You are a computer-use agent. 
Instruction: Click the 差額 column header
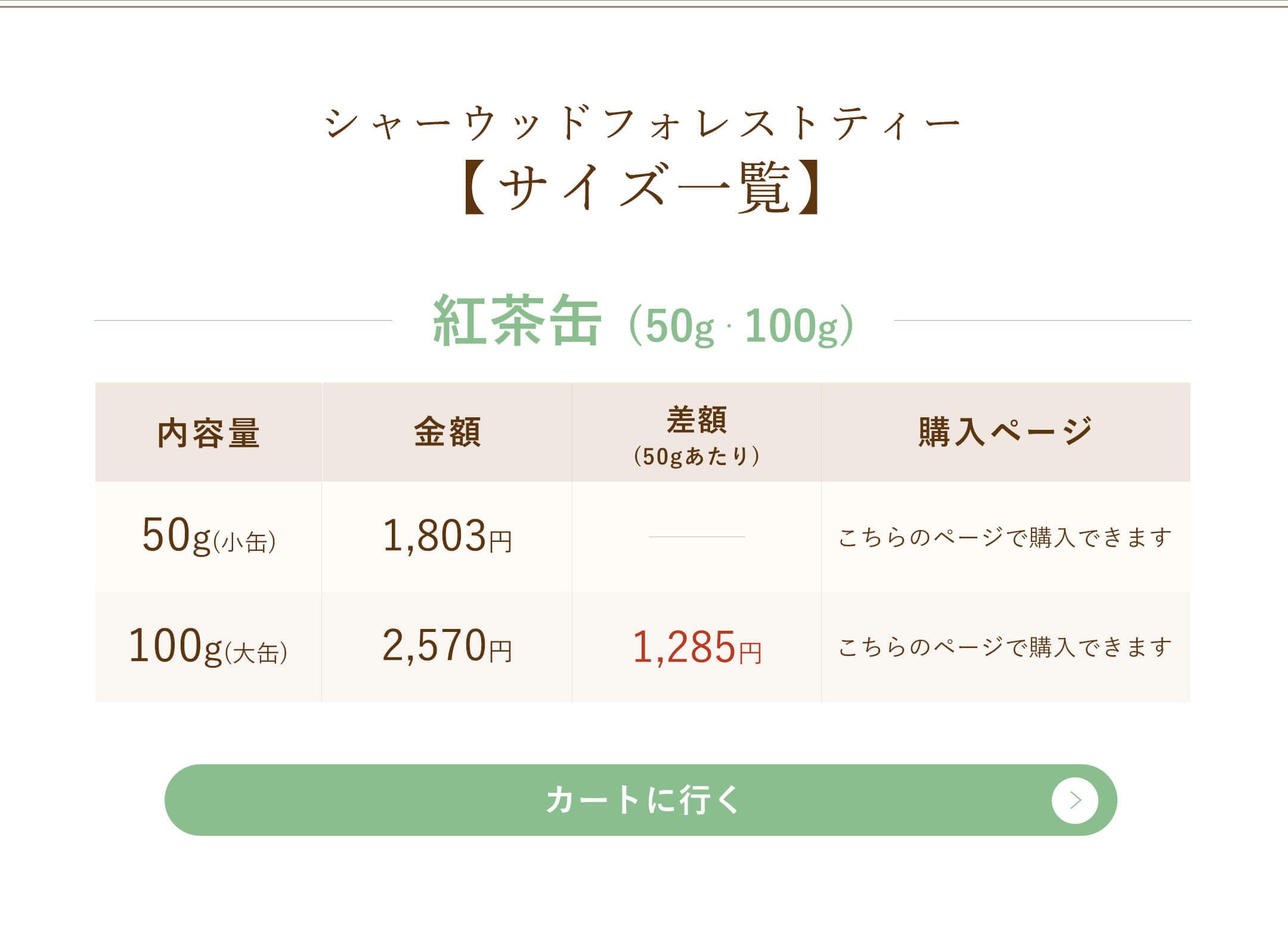(696, 420)
